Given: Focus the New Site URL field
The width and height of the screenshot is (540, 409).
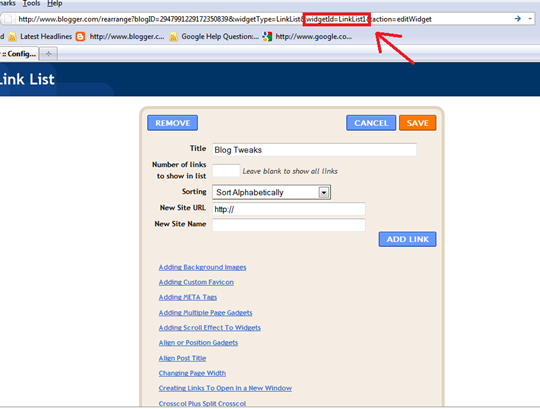Looking at the screenshot, I should (x=289, y=209).
